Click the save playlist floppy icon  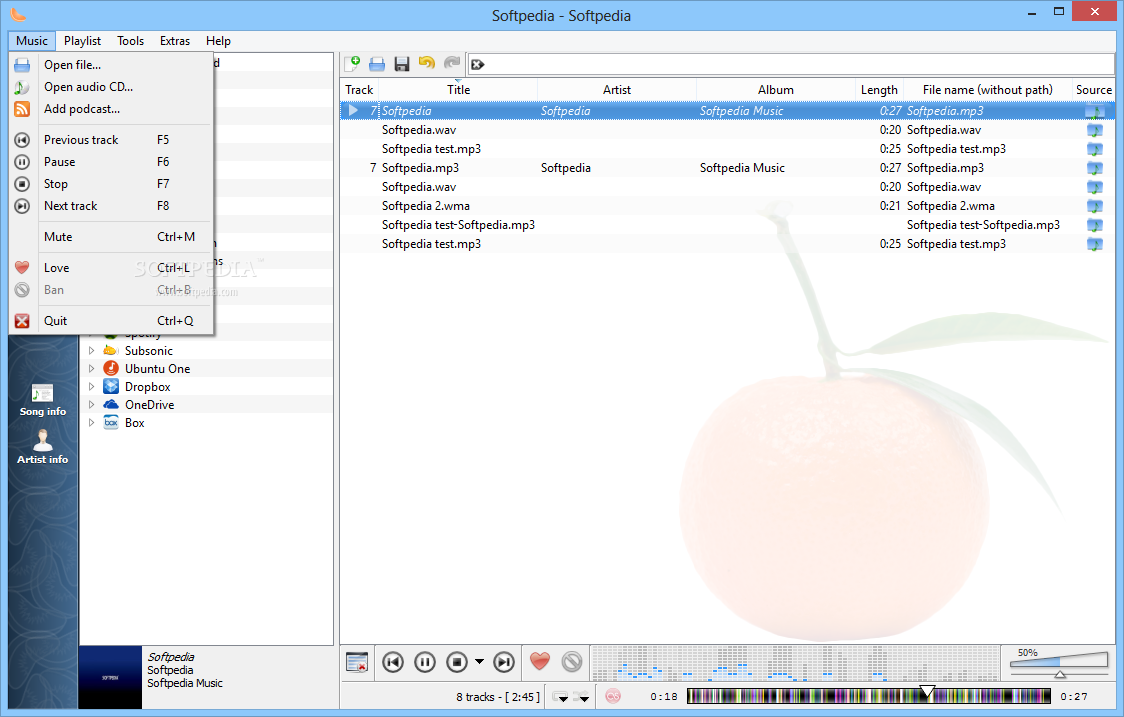click(401, 65)
